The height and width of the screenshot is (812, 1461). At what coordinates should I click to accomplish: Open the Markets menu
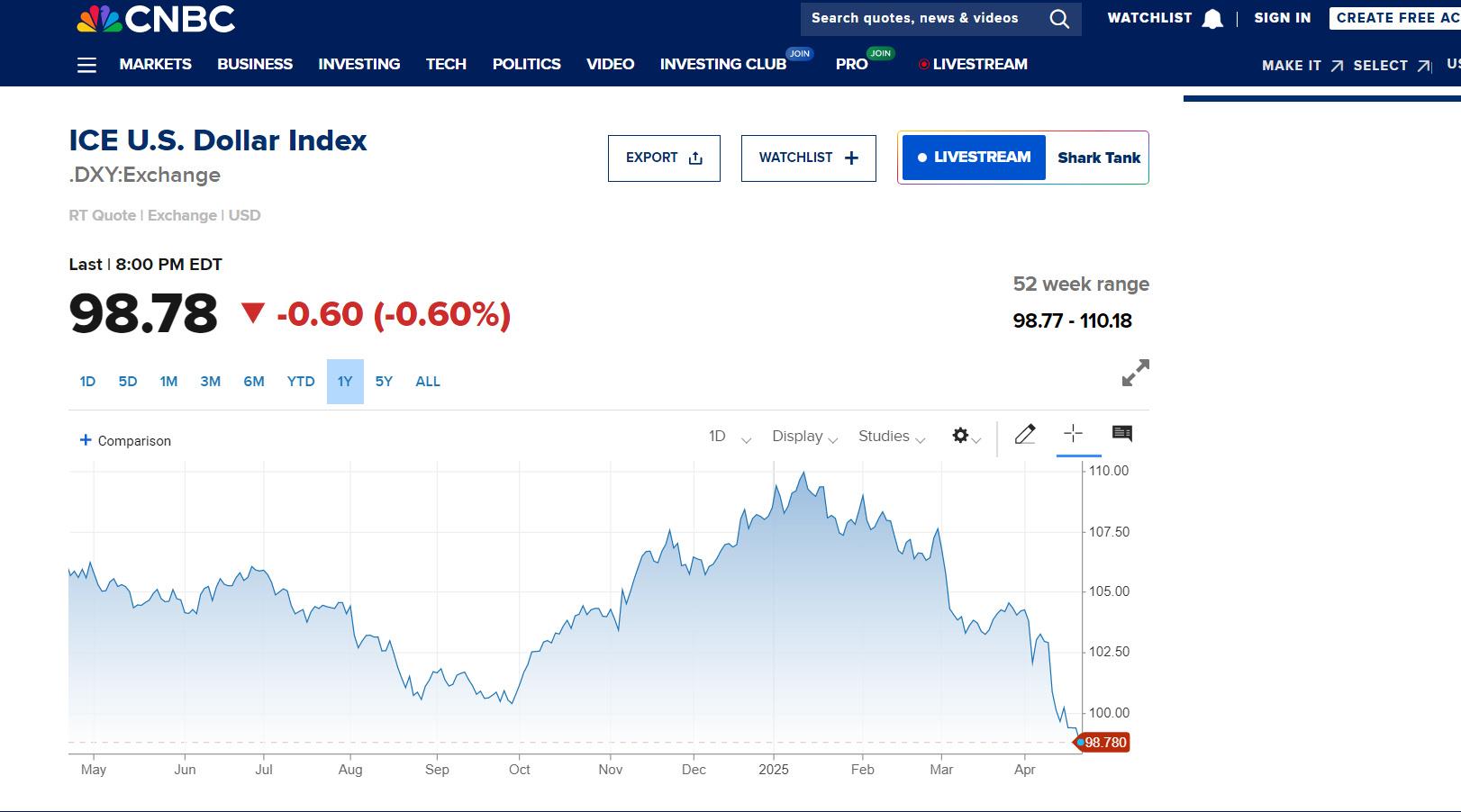pyautogui.click(x=155, y=65)
